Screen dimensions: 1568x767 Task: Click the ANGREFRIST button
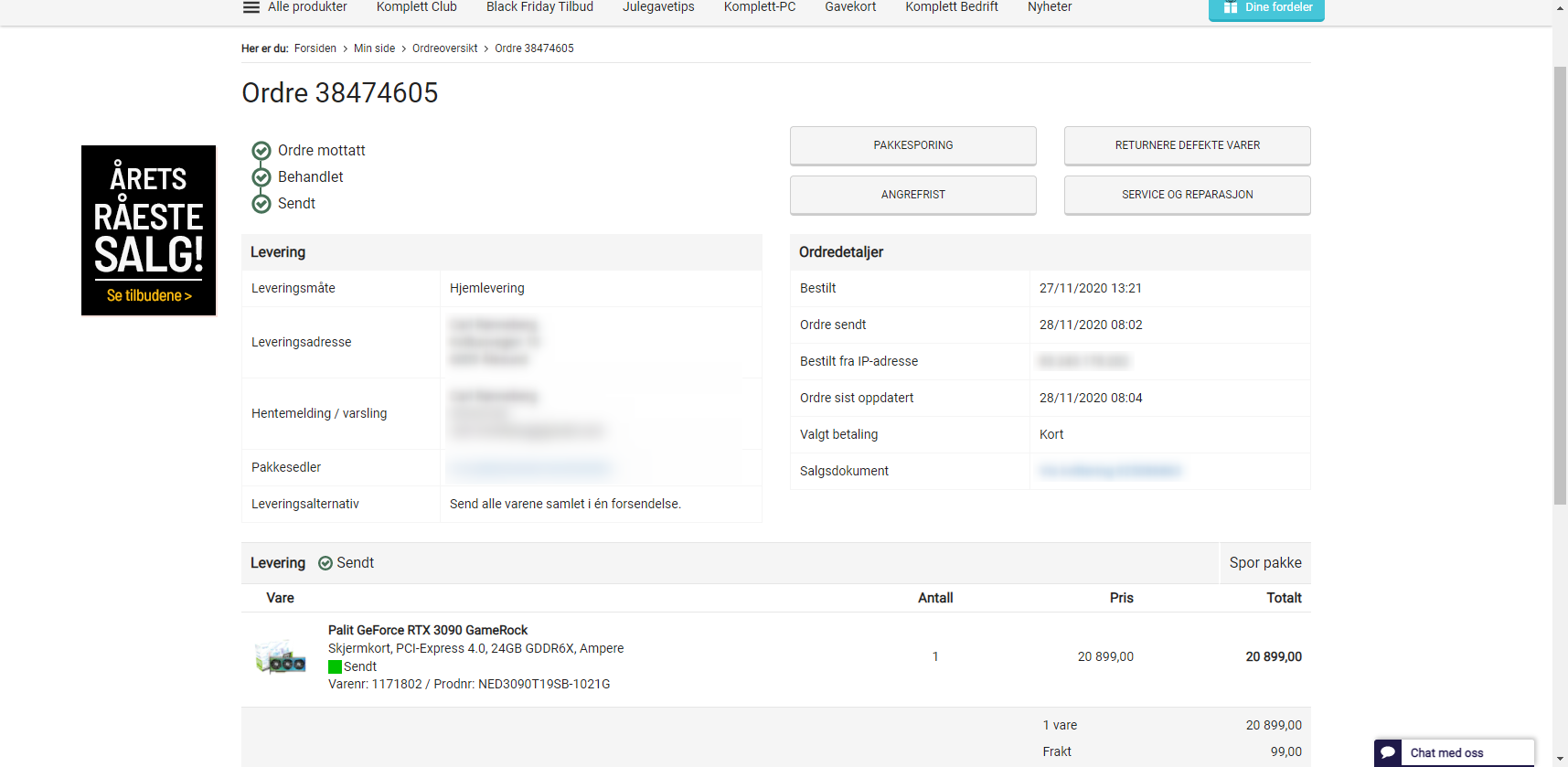pyautogui.click(x=913, y=195)
